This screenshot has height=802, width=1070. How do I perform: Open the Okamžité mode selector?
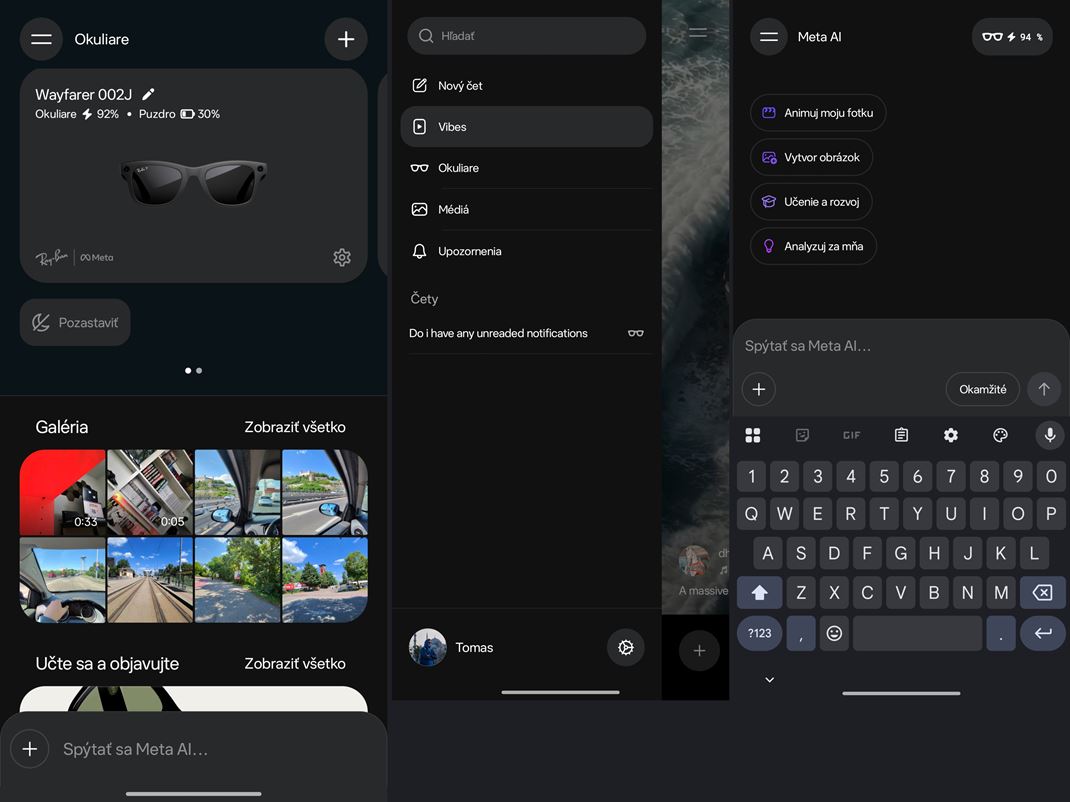pyautogui.click(x=983, y=389)
